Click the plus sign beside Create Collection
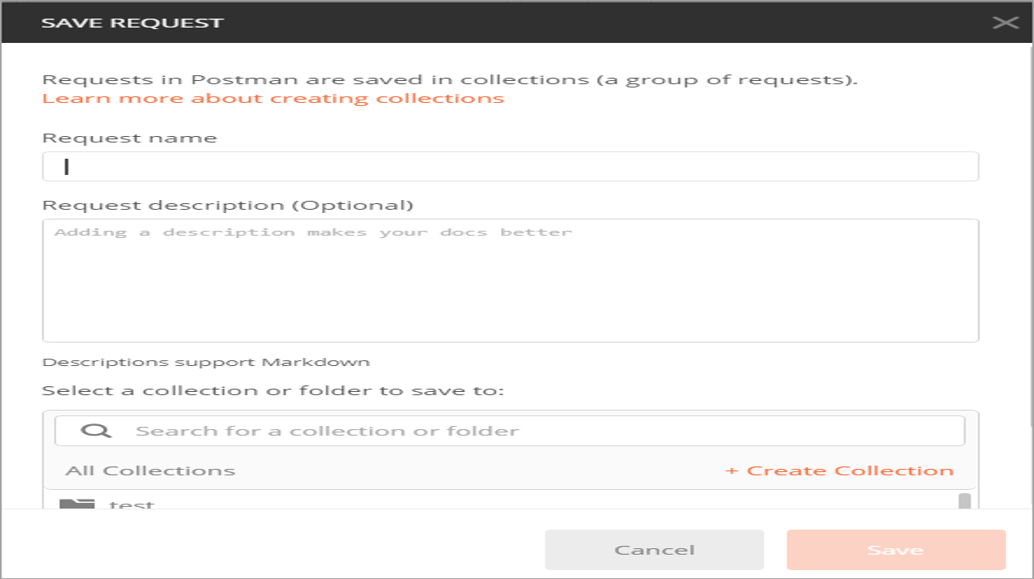The image size is (1034, 579). pyautogui.click(x=731, y=471)
